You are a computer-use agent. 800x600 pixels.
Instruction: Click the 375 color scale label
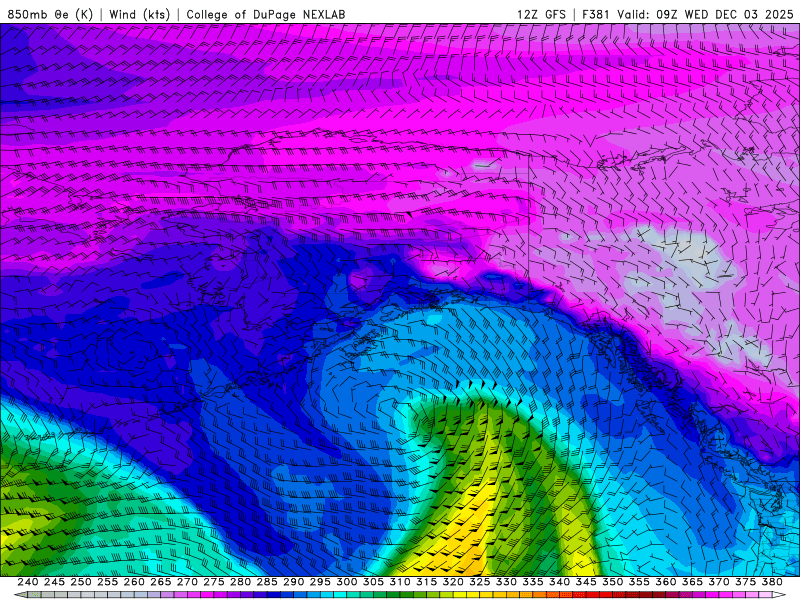coord(745,582)
